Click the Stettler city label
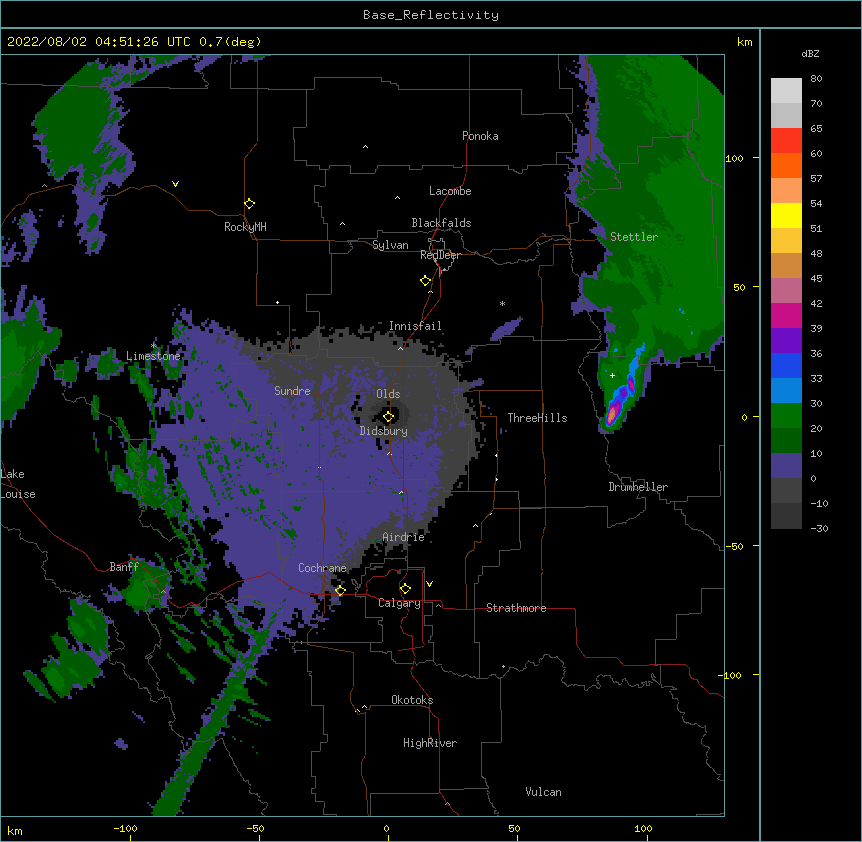Screen dimensions: 862x842 tap(634, 237)
